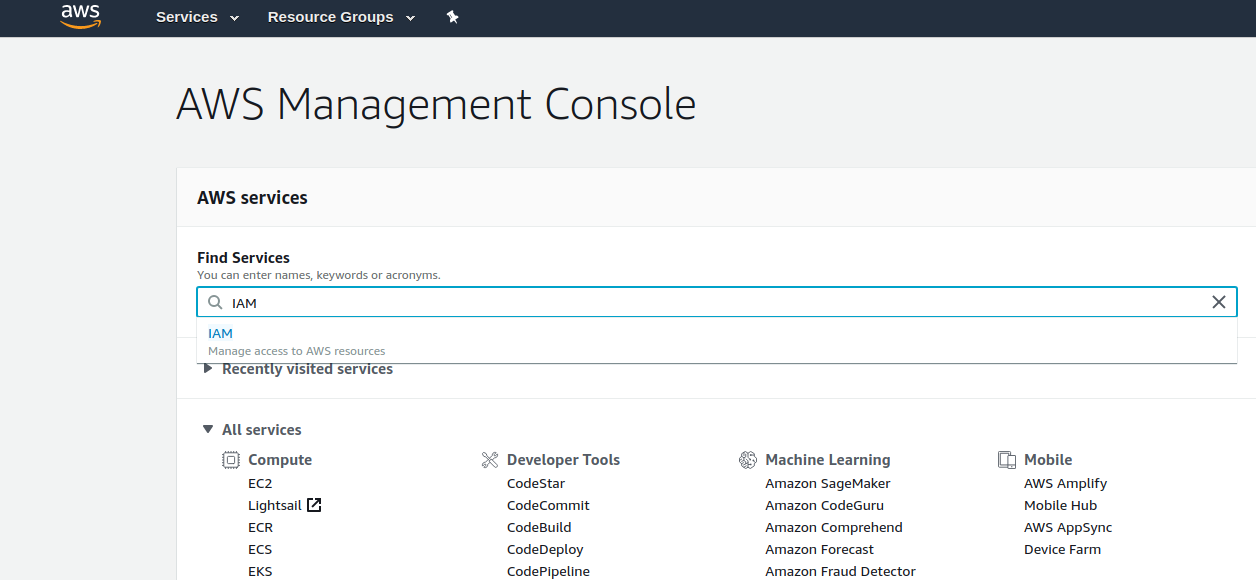
Task: Open the ECS service
Action: tap(260, 549)
